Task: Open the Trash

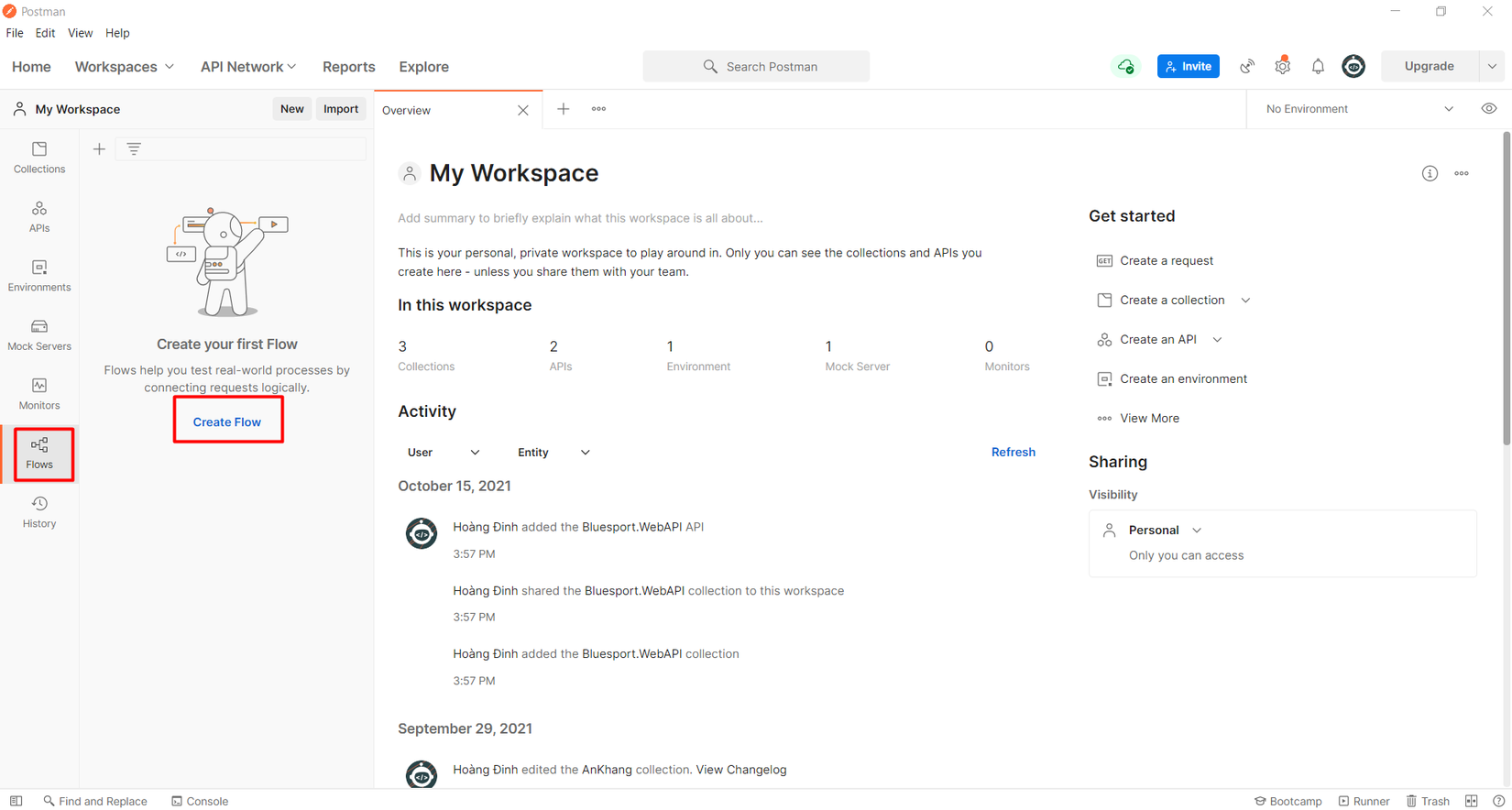Action: [x=1428, y=801]
